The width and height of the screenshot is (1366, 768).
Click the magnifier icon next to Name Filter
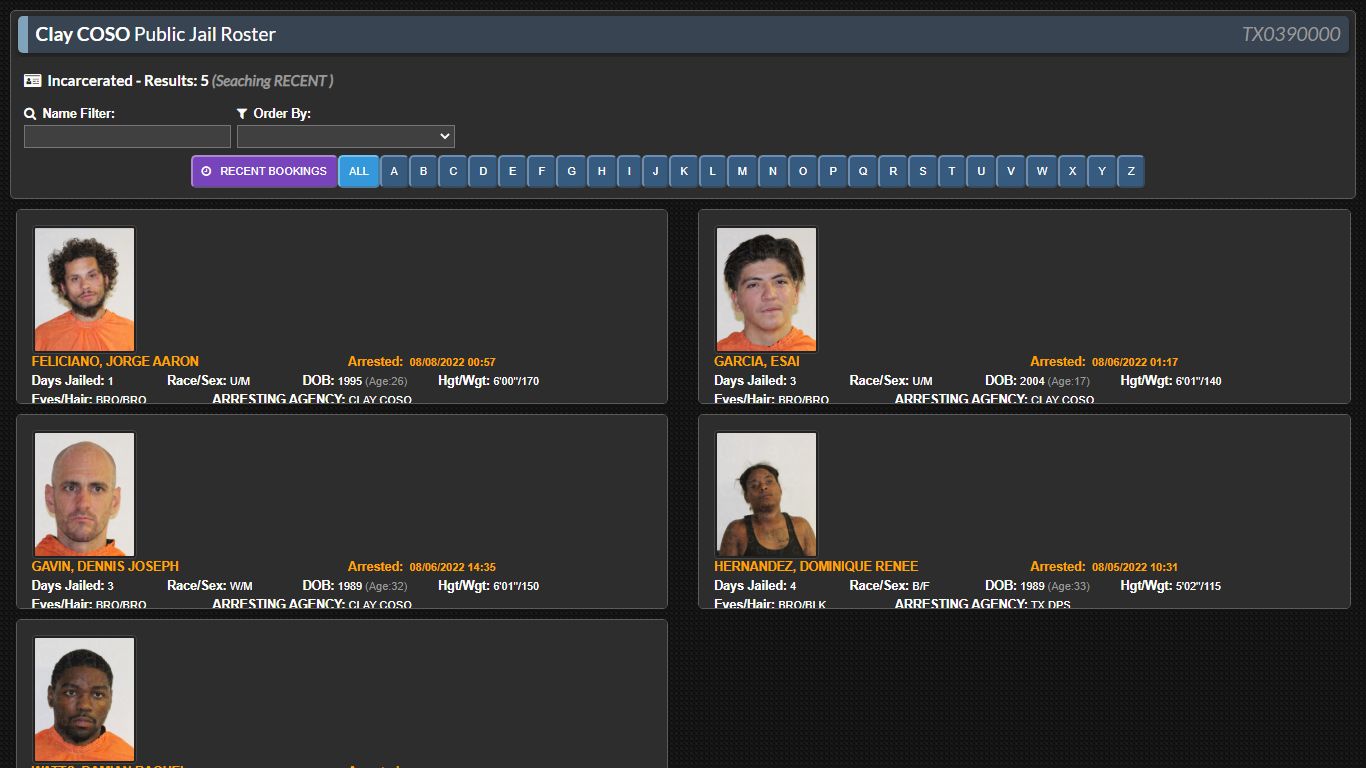[30, 114]
